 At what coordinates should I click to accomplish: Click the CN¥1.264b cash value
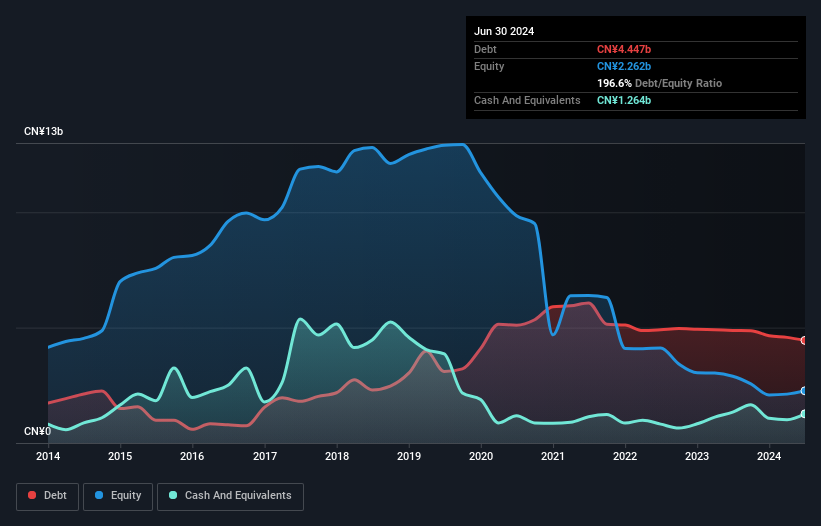point(624,100)
